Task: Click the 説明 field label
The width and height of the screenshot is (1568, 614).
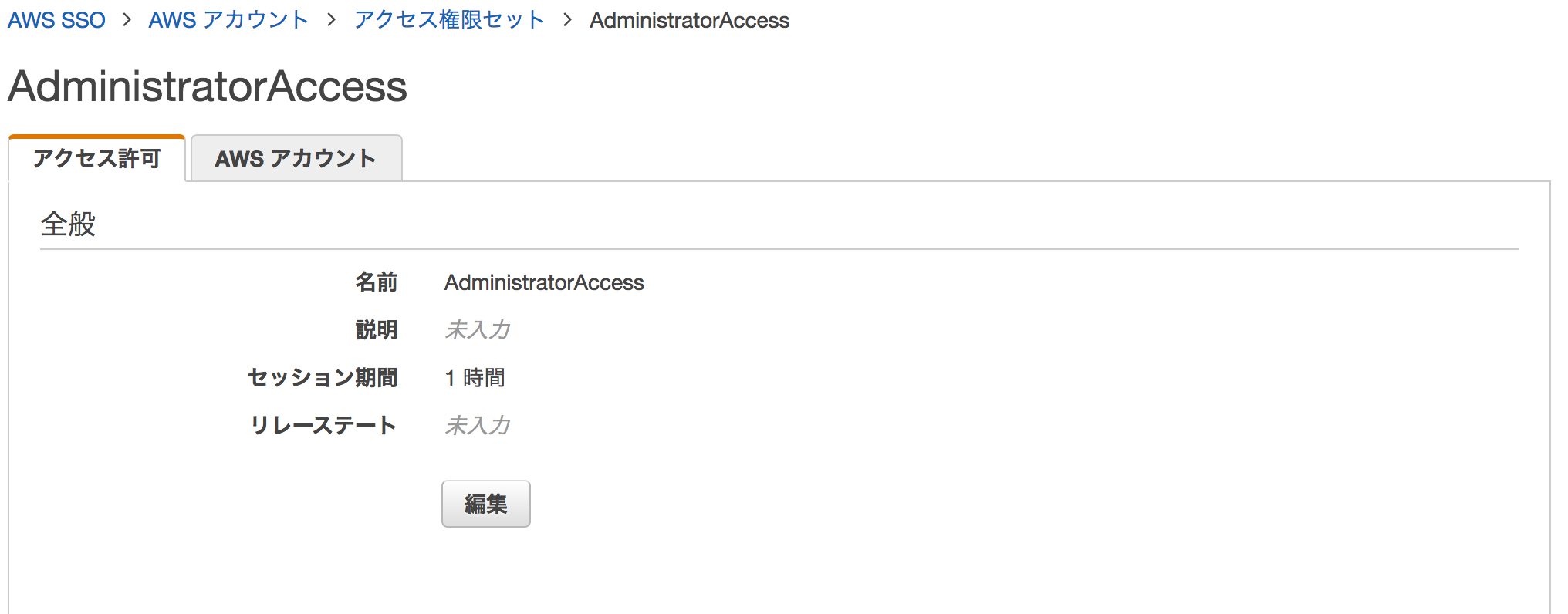Action: 376,330
